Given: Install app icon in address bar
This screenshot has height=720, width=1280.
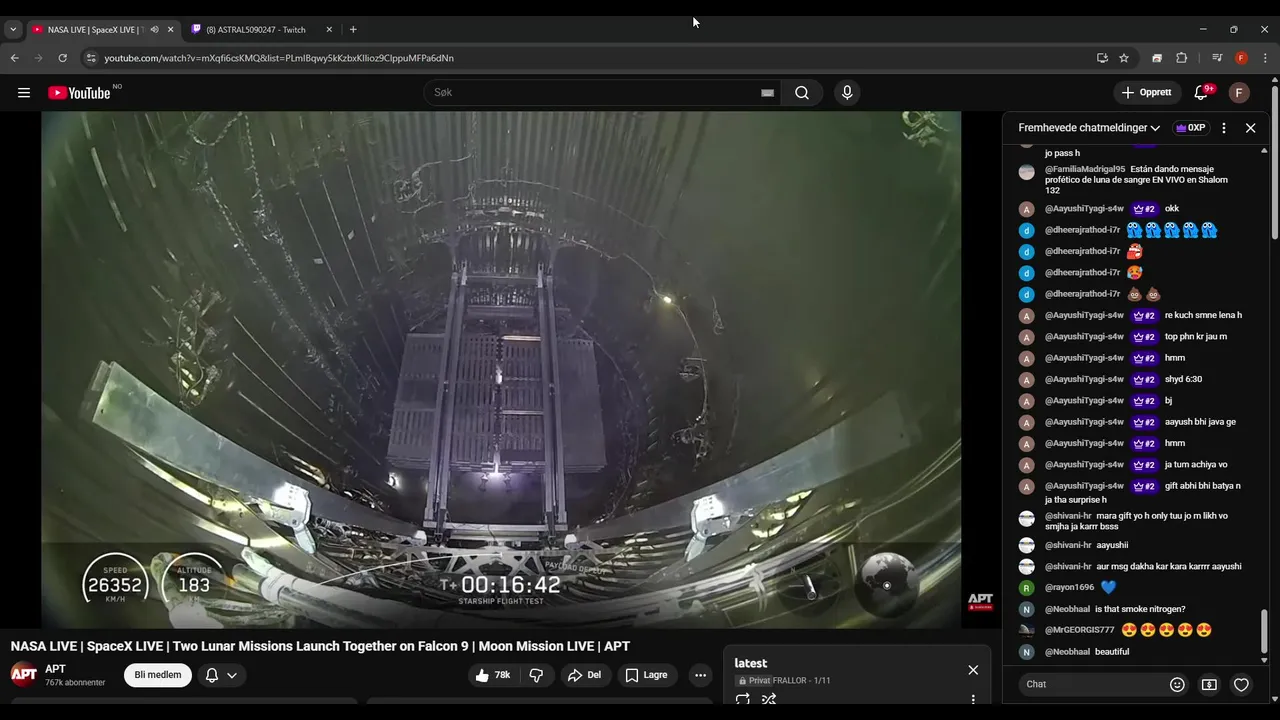Looking at the screenshot, I should (x=1102, y=58).
